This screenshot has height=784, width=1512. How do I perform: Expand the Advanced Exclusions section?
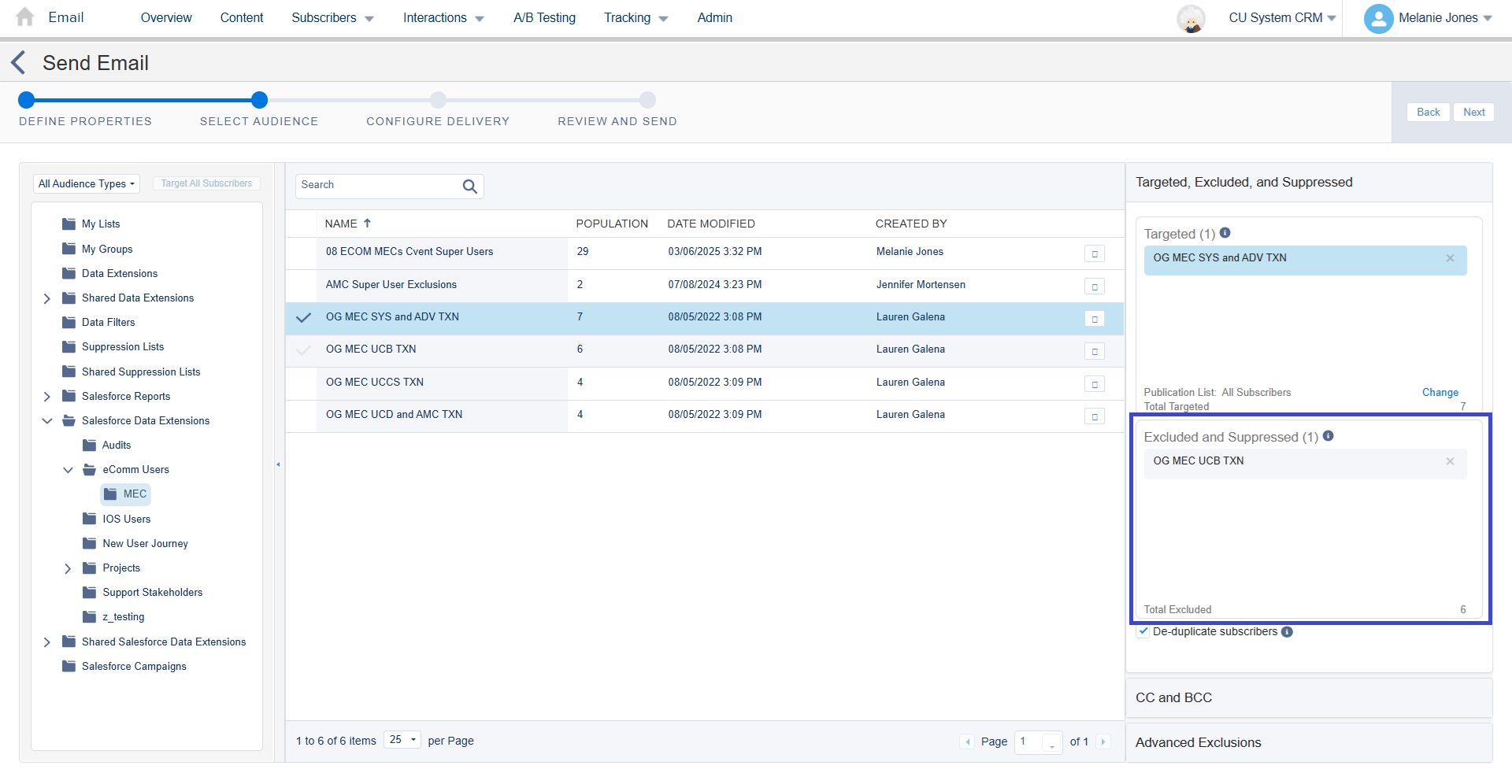click(x=1309, y=743)
